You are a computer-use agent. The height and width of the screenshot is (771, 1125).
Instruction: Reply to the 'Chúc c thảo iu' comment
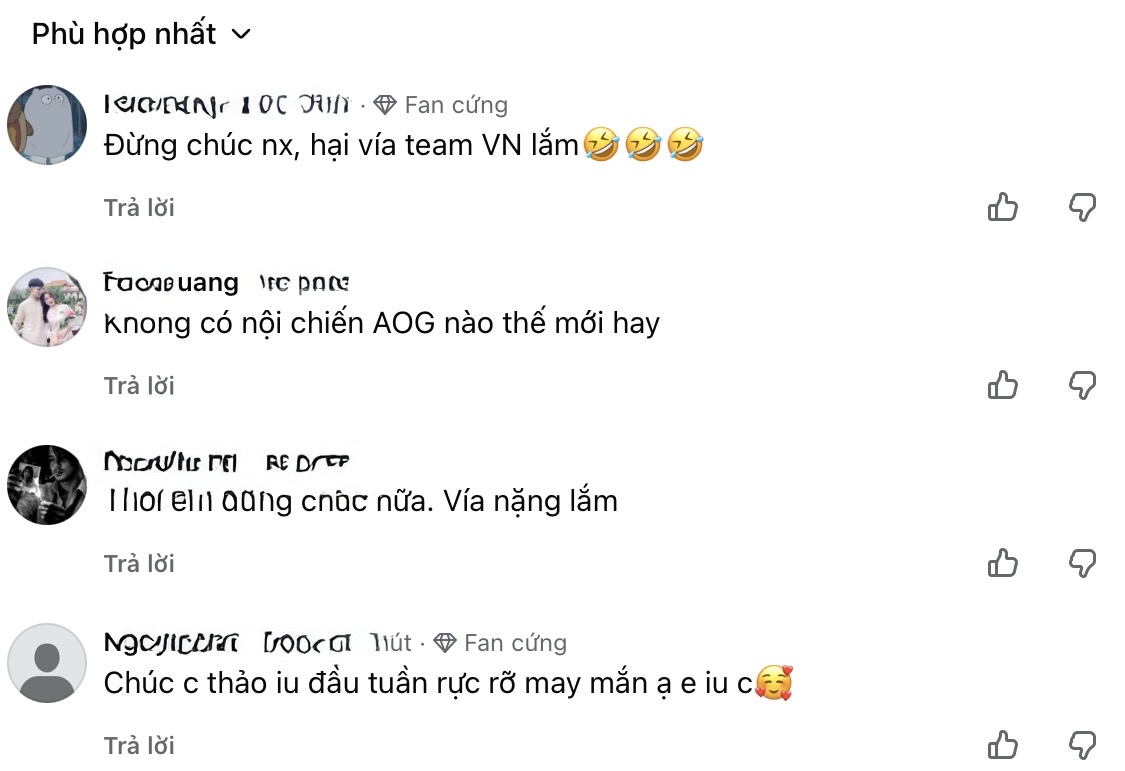[x=139, y=745]
